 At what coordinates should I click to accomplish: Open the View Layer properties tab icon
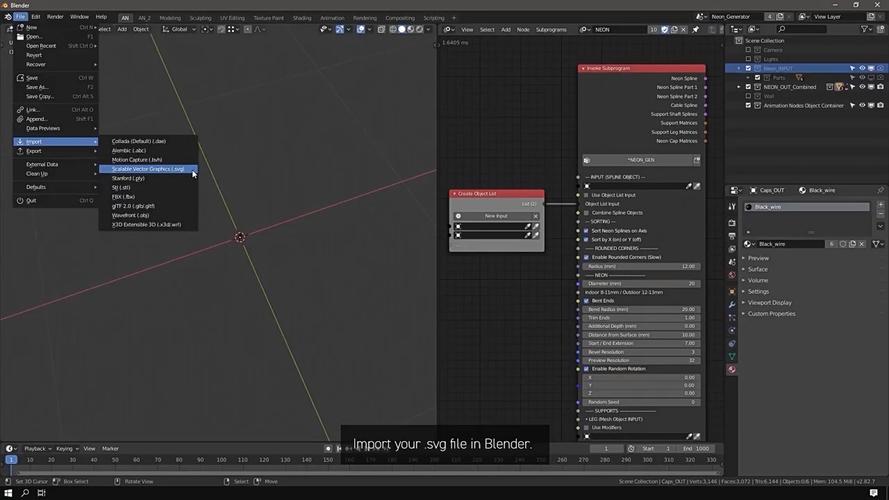pyautogui.click(x=732, y=249)
